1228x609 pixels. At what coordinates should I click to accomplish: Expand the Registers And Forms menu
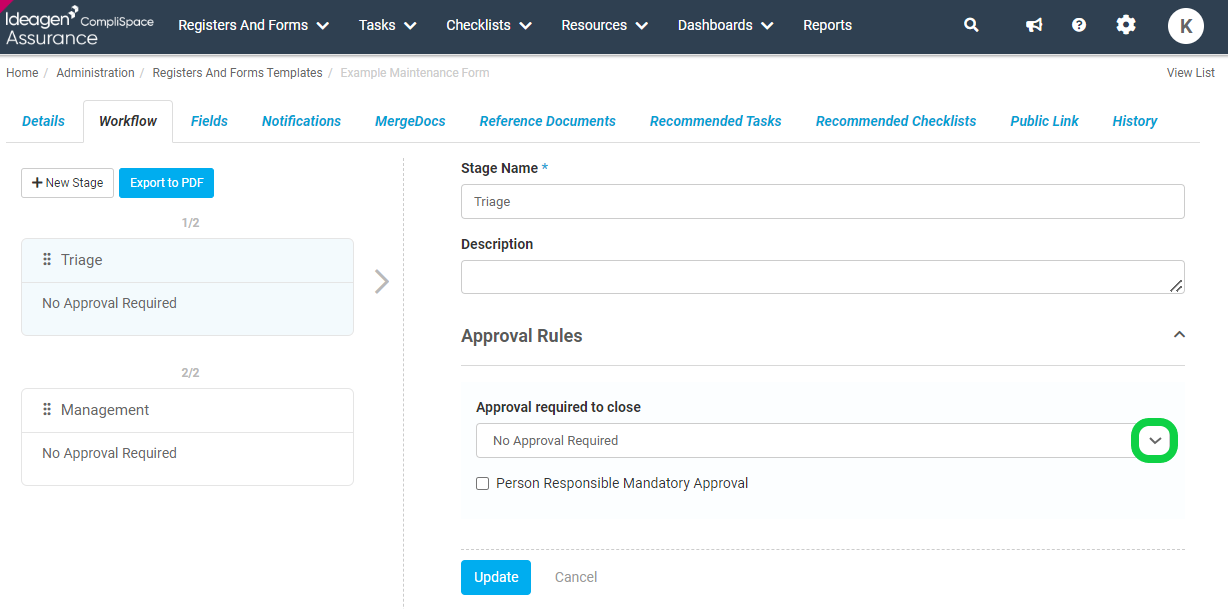(x=254, y=25)
